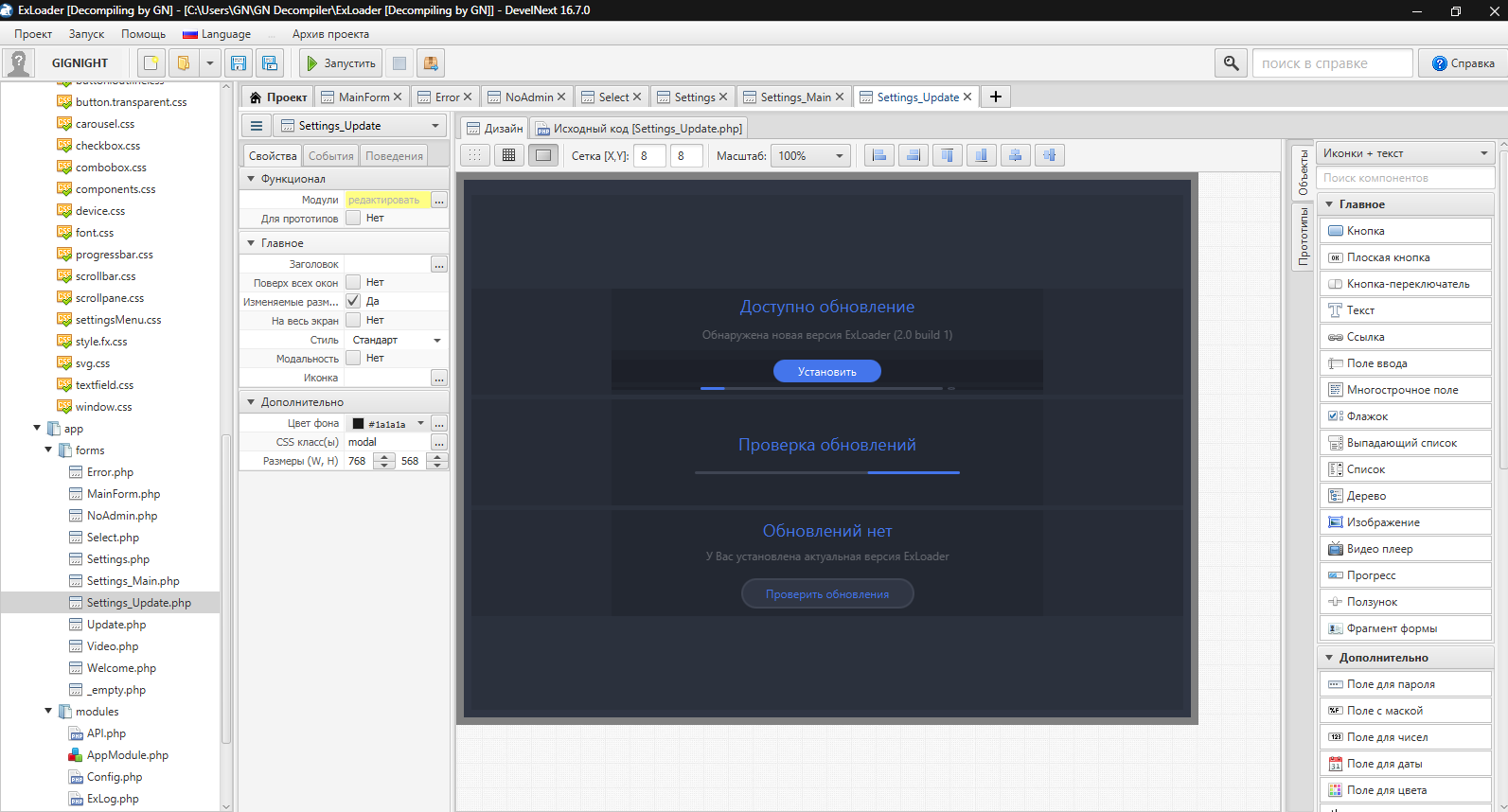Add a new tab with plus button
Screen dimensions: 1508x812
[x=996, y=97]
